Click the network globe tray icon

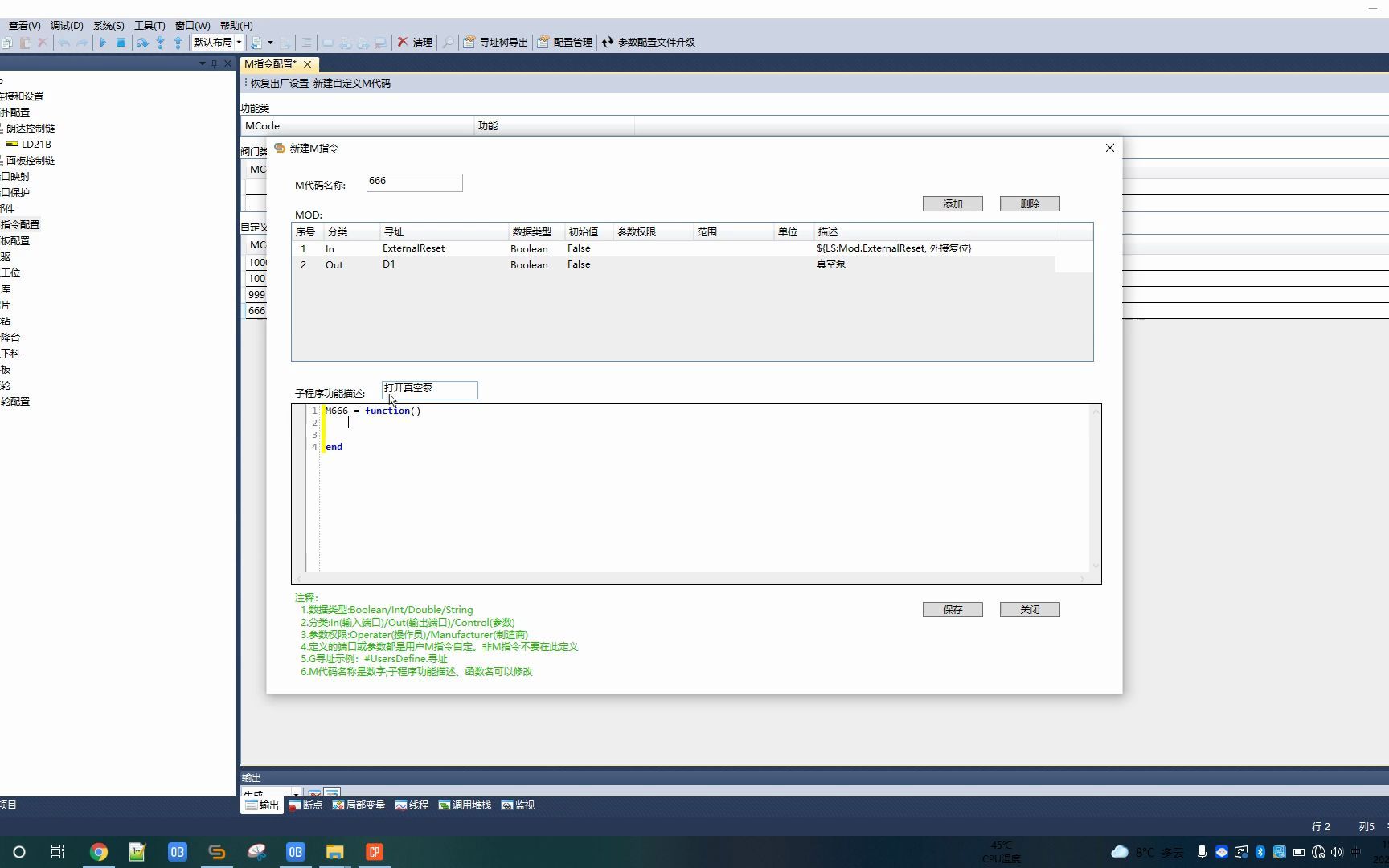[1318, 852]
